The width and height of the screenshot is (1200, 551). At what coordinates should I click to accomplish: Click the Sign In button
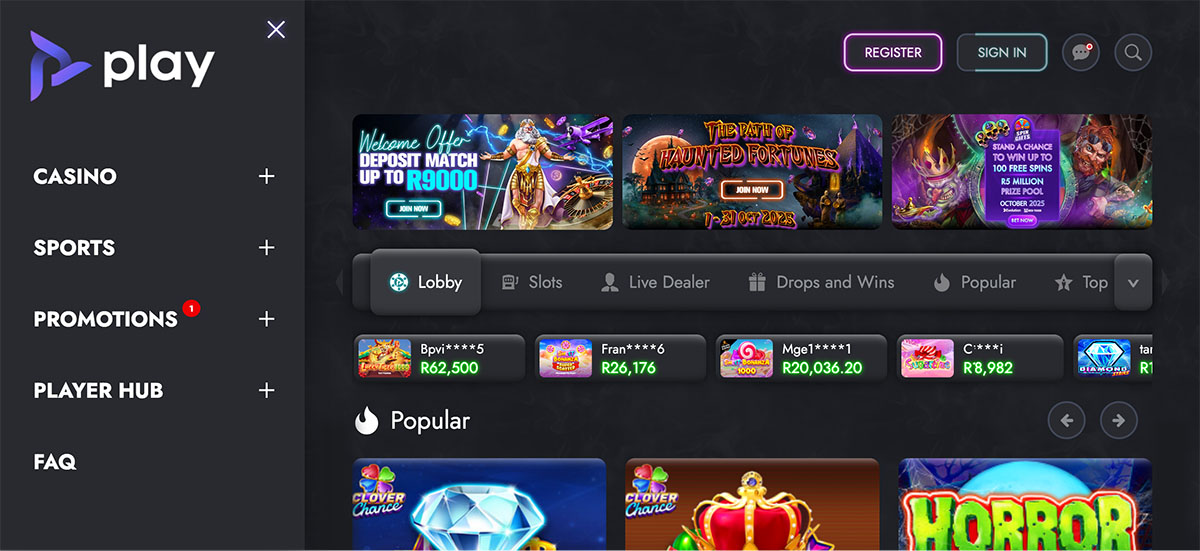pyautogui.click(x=1002, y=52)
